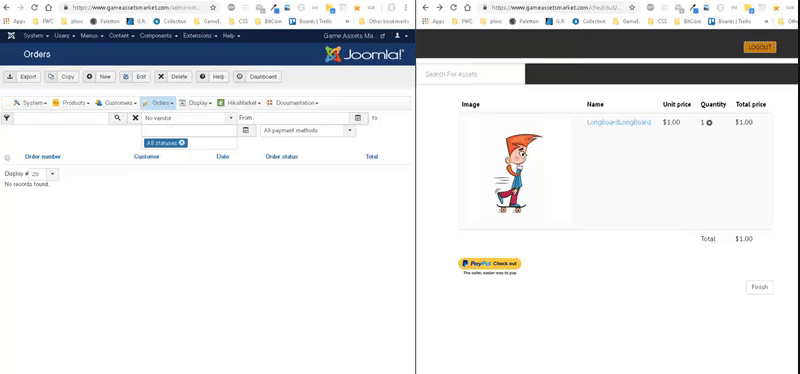Open the HikaMarket menu
This screenshot has height=374, width=800.
(x=239, y=103)
